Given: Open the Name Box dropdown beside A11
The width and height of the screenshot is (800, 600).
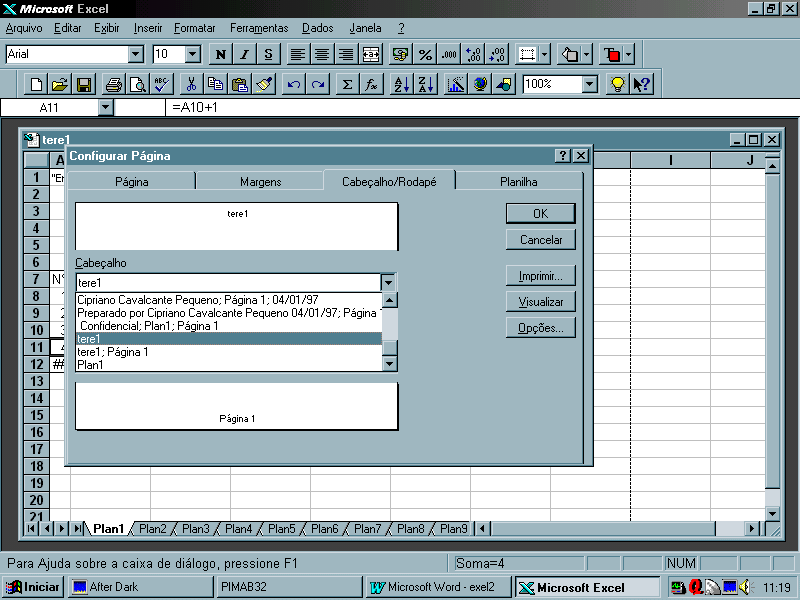Looking at the screenshot, I should tap(106, 108).
